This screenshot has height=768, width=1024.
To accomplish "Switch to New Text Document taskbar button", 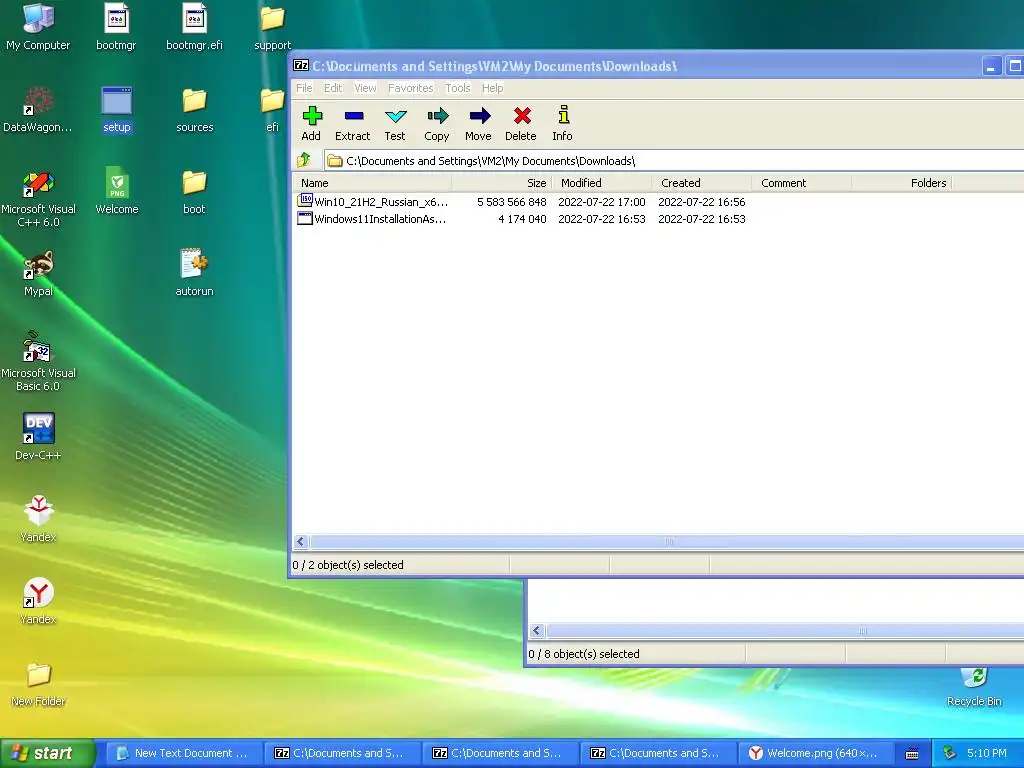I will tap(183, 753).
